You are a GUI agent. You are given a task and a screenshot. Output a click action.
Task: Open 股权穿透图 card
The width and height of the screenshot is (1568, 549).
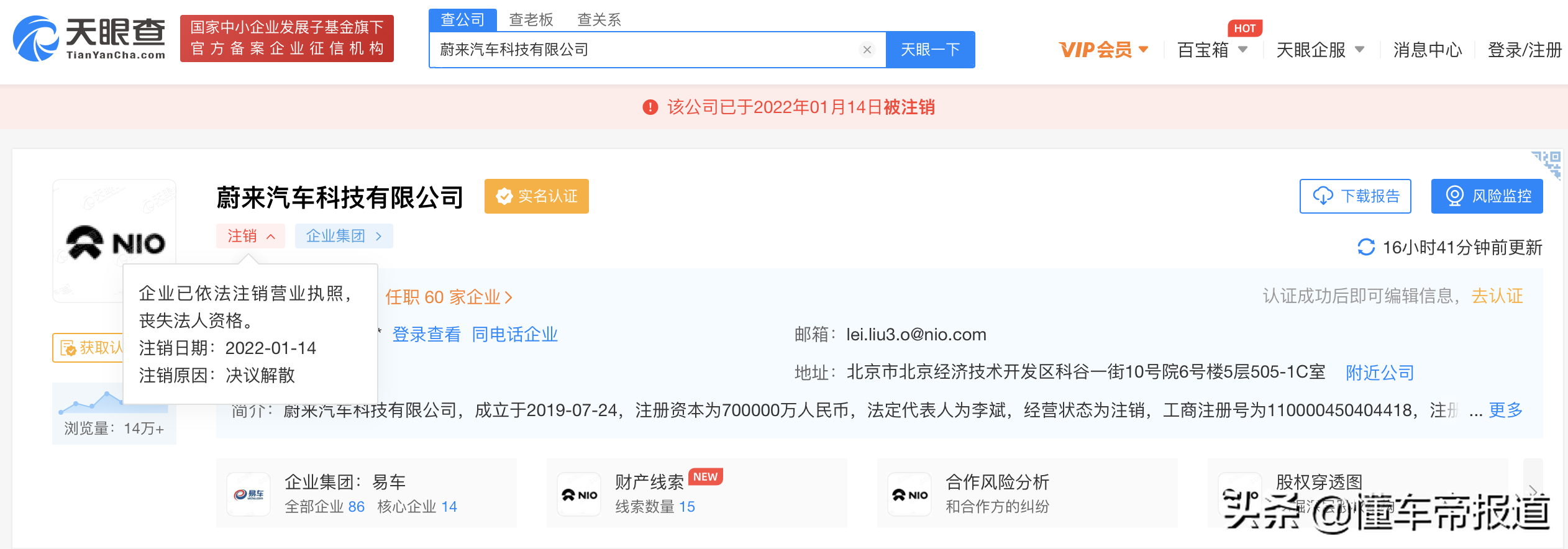[1358, 493]
